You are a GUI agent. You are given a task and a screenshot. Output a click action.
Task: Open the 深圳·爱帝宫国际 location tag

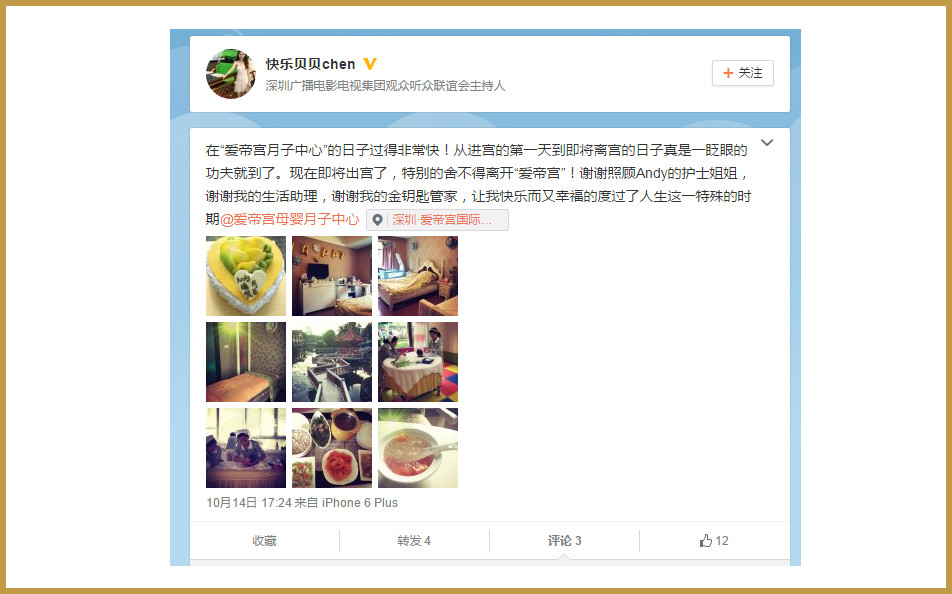pyautogui.click(x=437, y=220)
